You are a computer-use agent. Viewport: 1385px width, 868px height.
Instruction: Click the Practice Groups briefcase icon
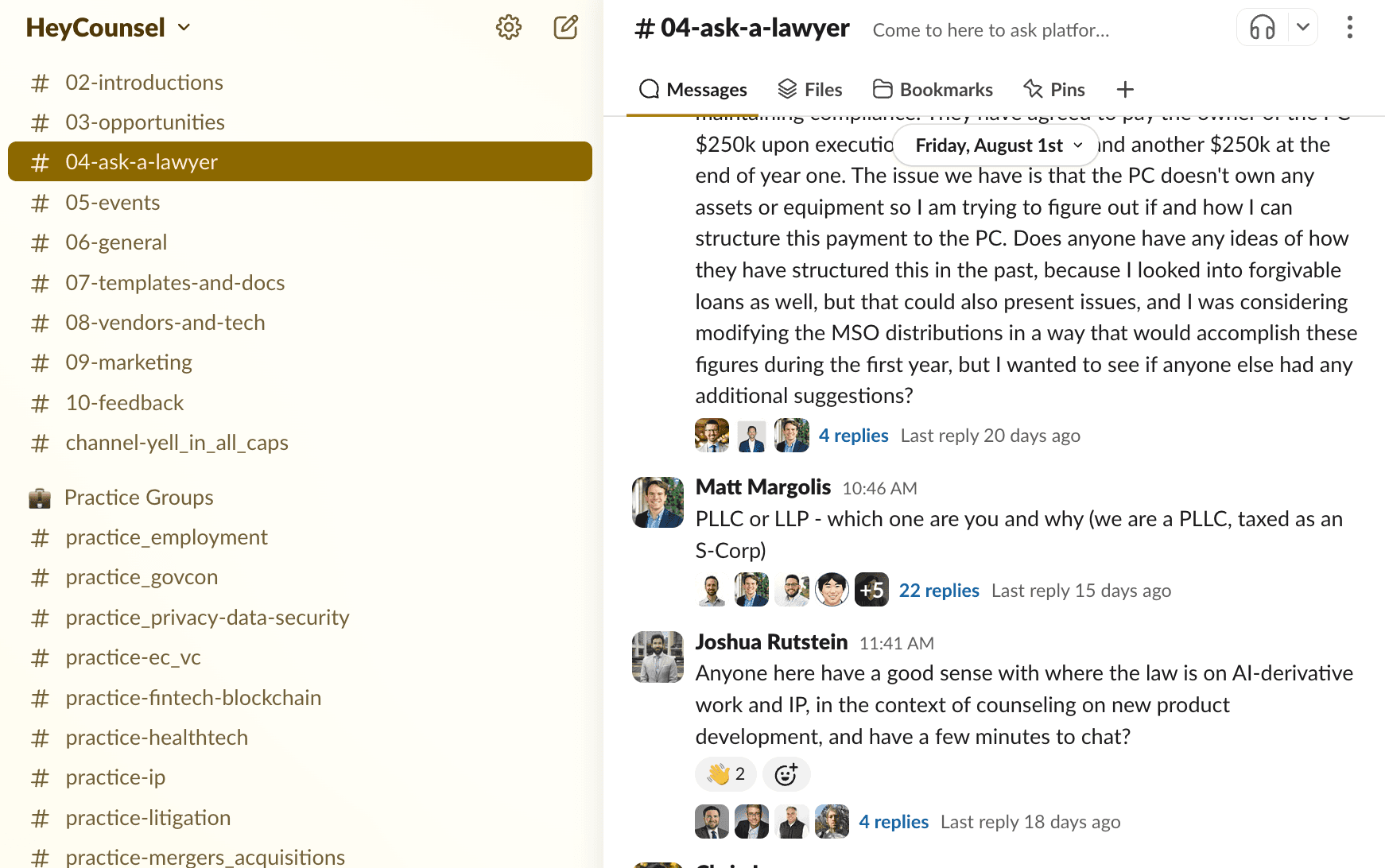point(40,498)
